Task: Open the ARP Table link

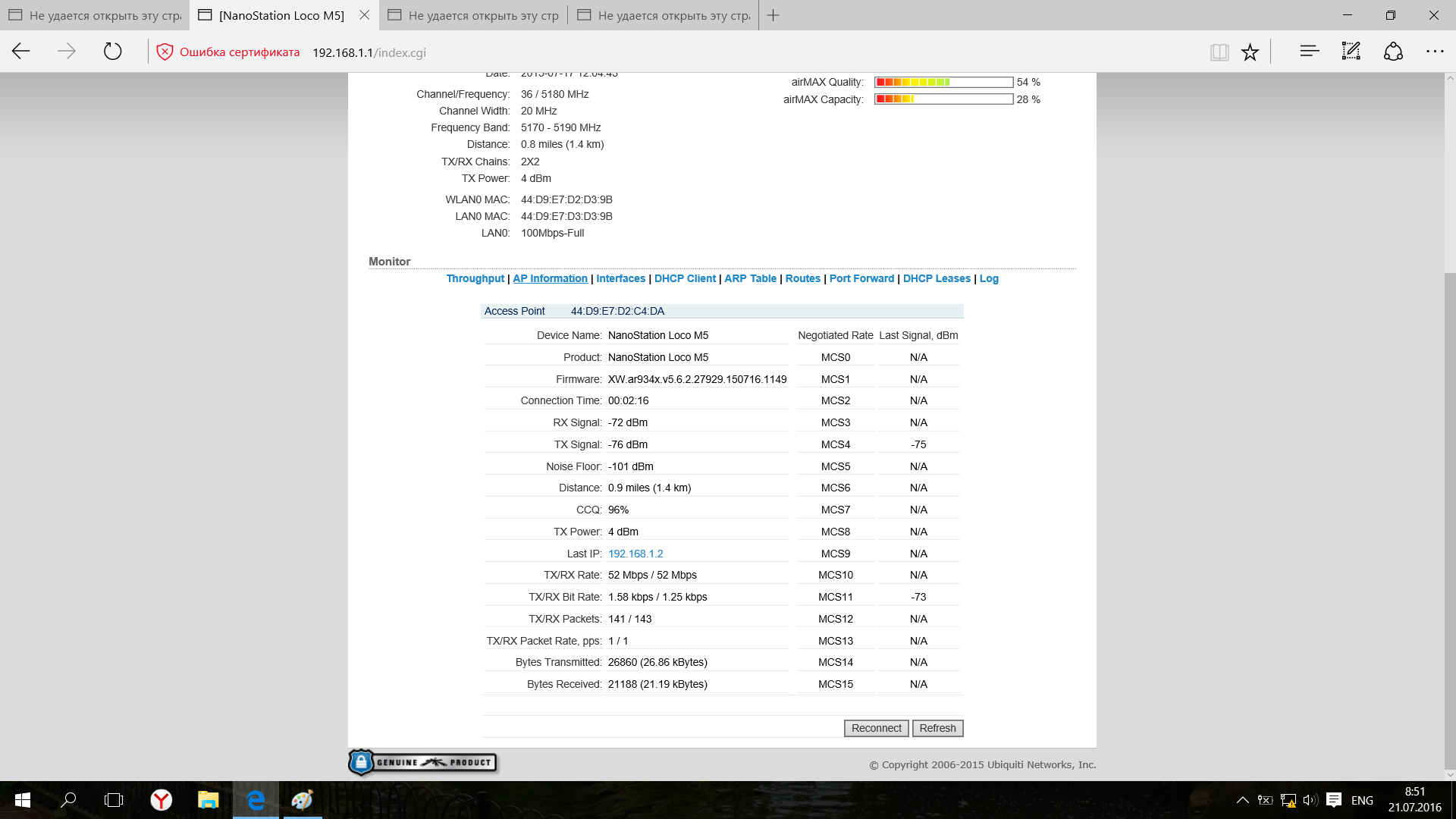Action: coord(750,278)
